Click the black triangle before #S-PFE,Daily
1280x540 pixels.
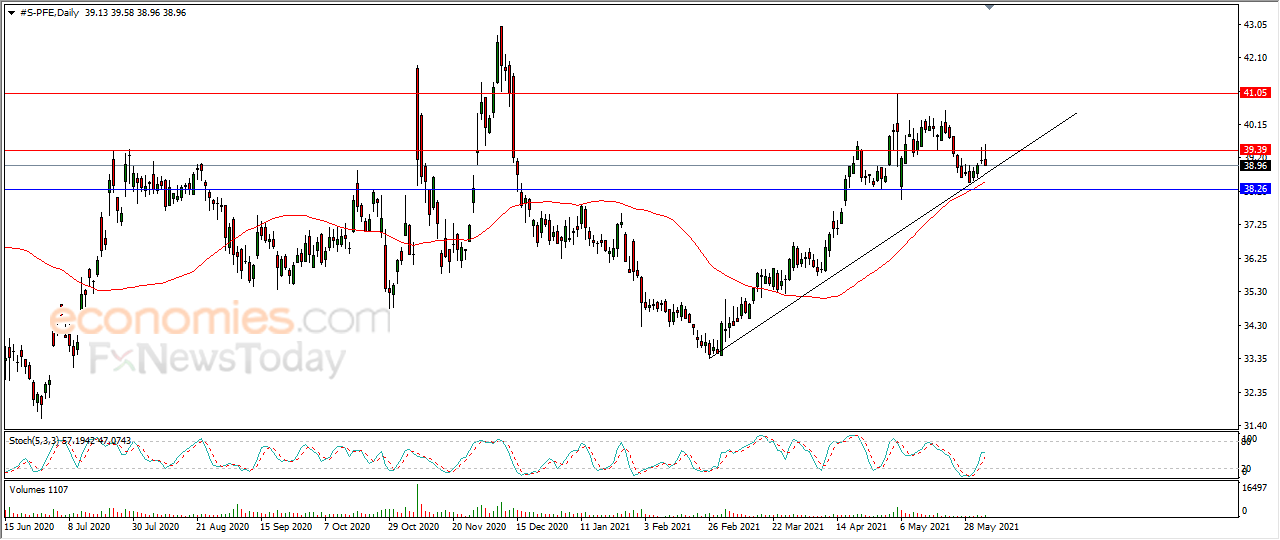(x=11, y=12)
